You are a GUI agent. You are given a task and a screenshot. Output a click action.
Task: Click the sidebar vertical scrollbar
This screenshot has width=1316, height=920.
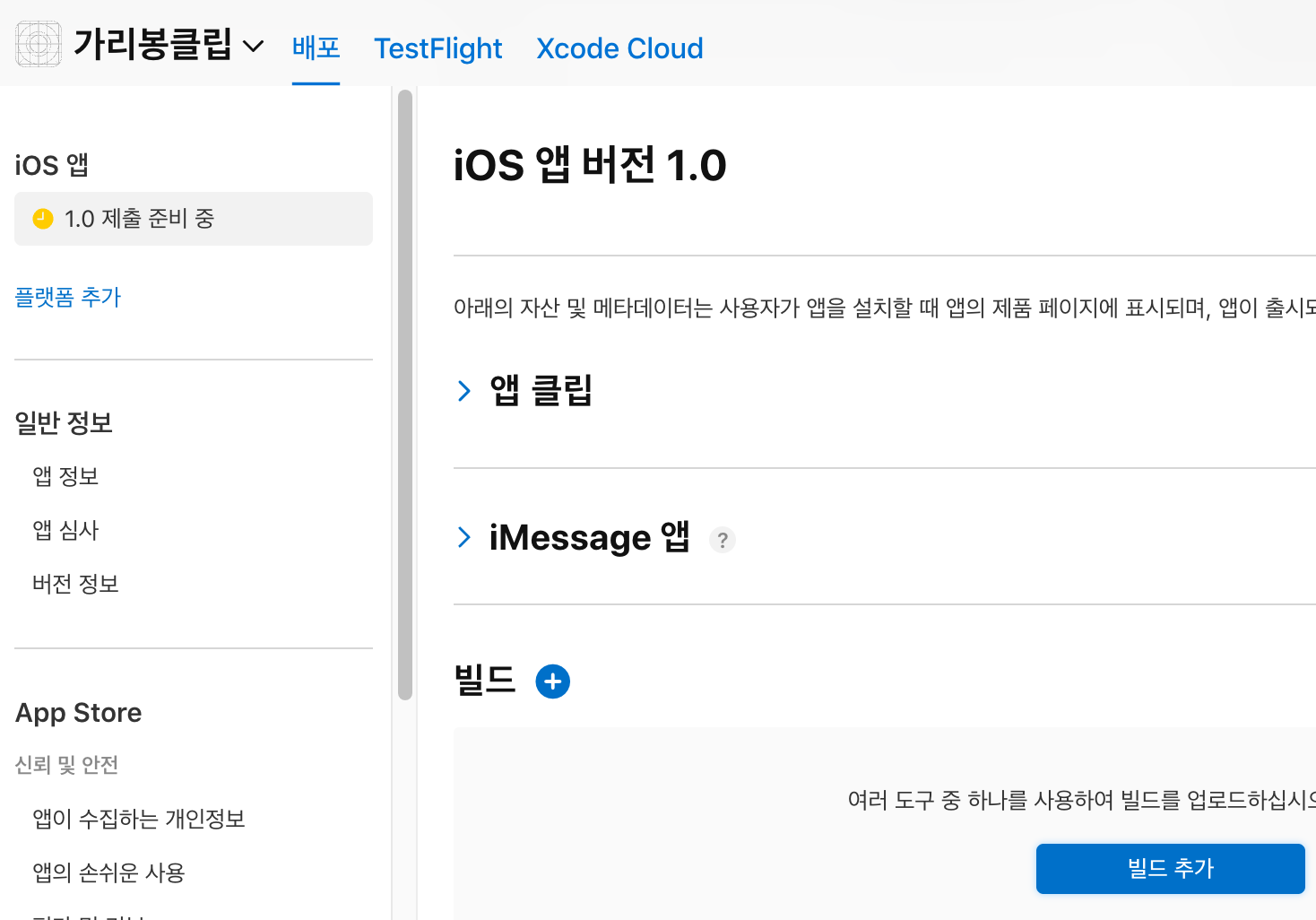[405, 395]
